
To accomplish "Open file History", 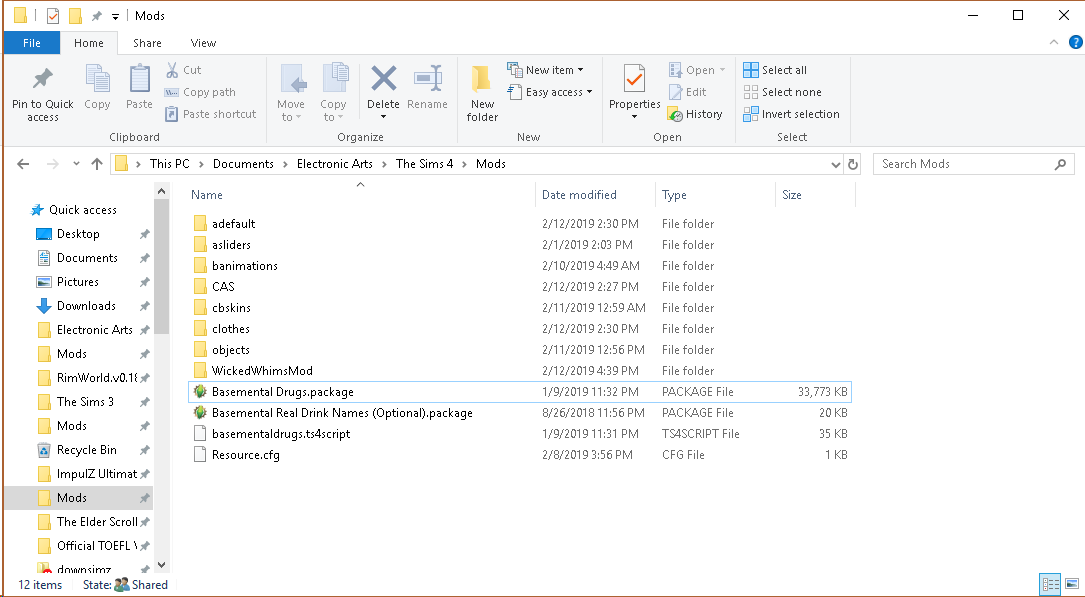I will pos(695,114).
